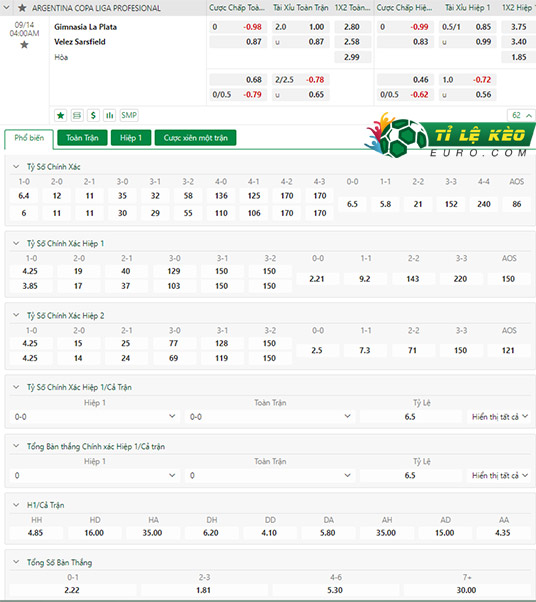Image resolution: width=536 pixels, height=602 pixels.
Task: Collapse the H1/Cả Trận section
Action: [16, 505]
